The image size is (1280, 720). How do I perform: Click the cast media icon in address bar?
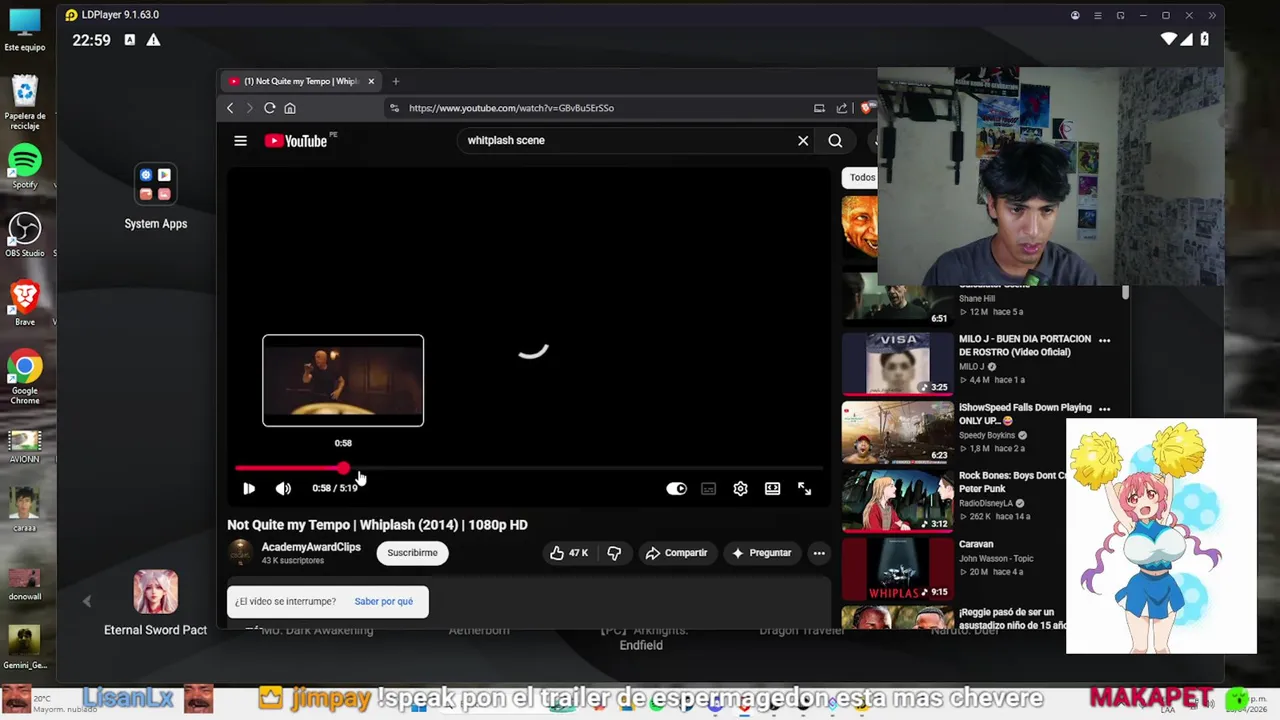[819, 108]
